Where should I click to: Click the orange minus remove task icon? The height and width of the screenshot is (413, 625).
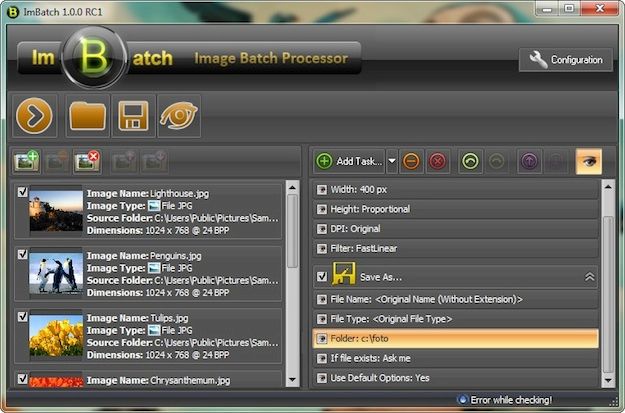411,161
